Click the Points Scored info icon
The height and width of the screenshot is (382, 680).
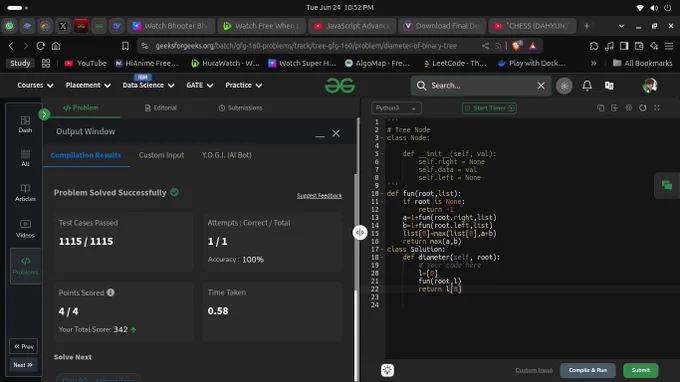pyautogui.click(x=111, y=293)
